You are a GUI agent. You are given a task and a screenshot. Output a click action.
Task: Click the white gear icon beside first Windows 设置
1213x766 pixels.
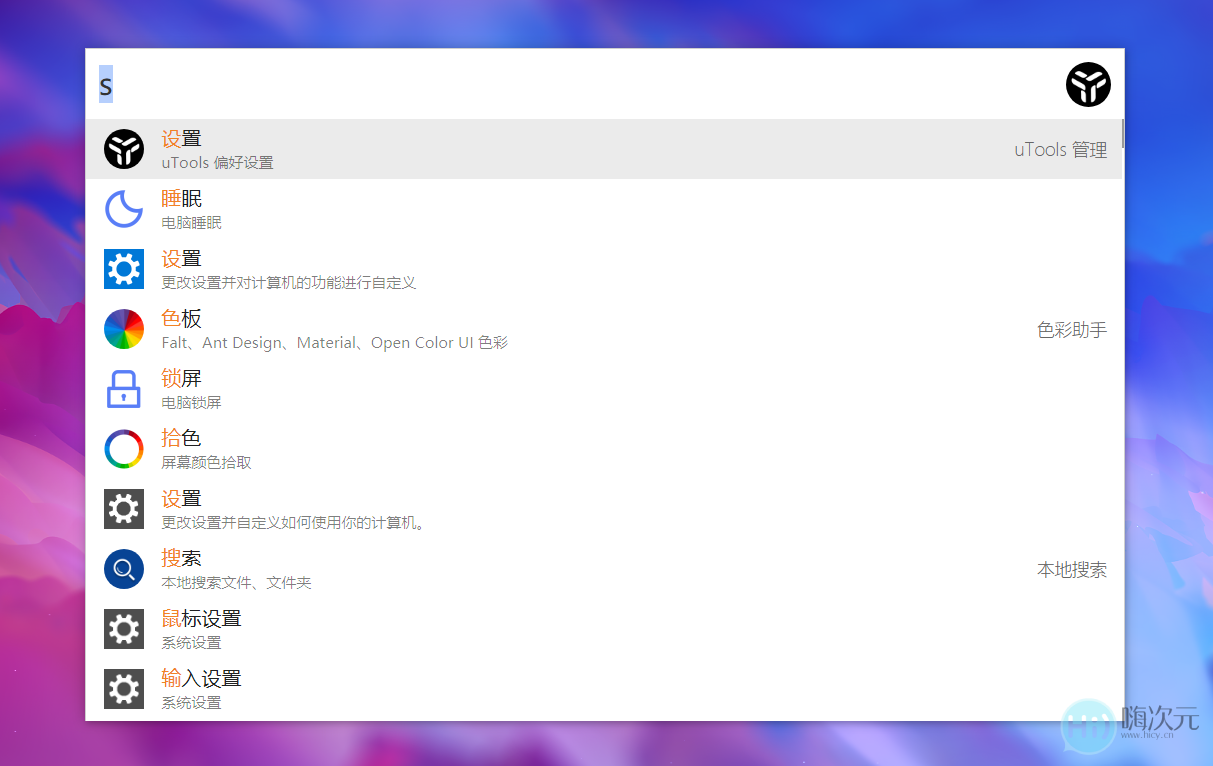pos(123,268)
